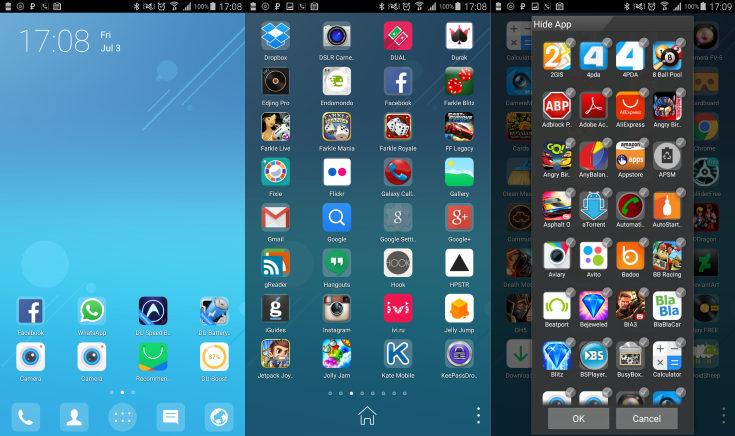735x436 pixels.
Task: Open the Gallery app
Action: pyautogui.click(x=459, y=172)
